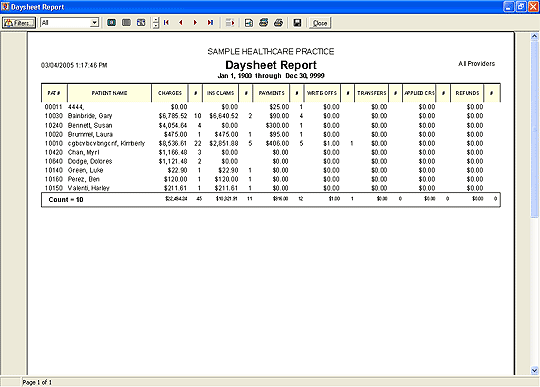Click the report timestamp 03/04/2005
The width and height of the screenshot is (540, 387).
[74, 65]
